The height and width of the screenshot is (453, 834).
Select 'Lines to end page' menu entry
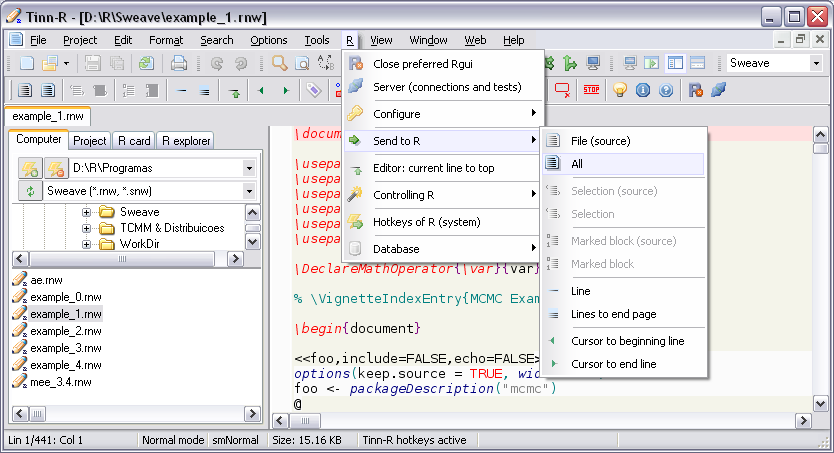coord(613,314)
